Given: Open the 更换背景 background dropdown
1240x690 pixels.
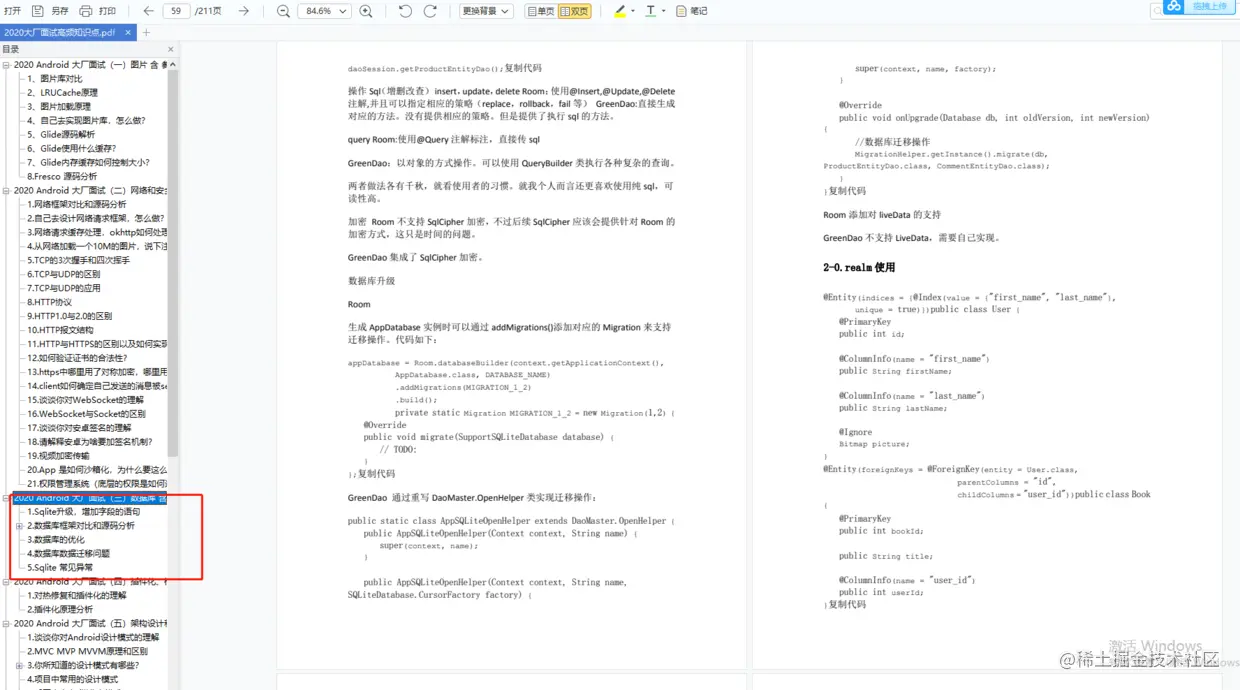Looking at the screenshot, I should (487, 11).
